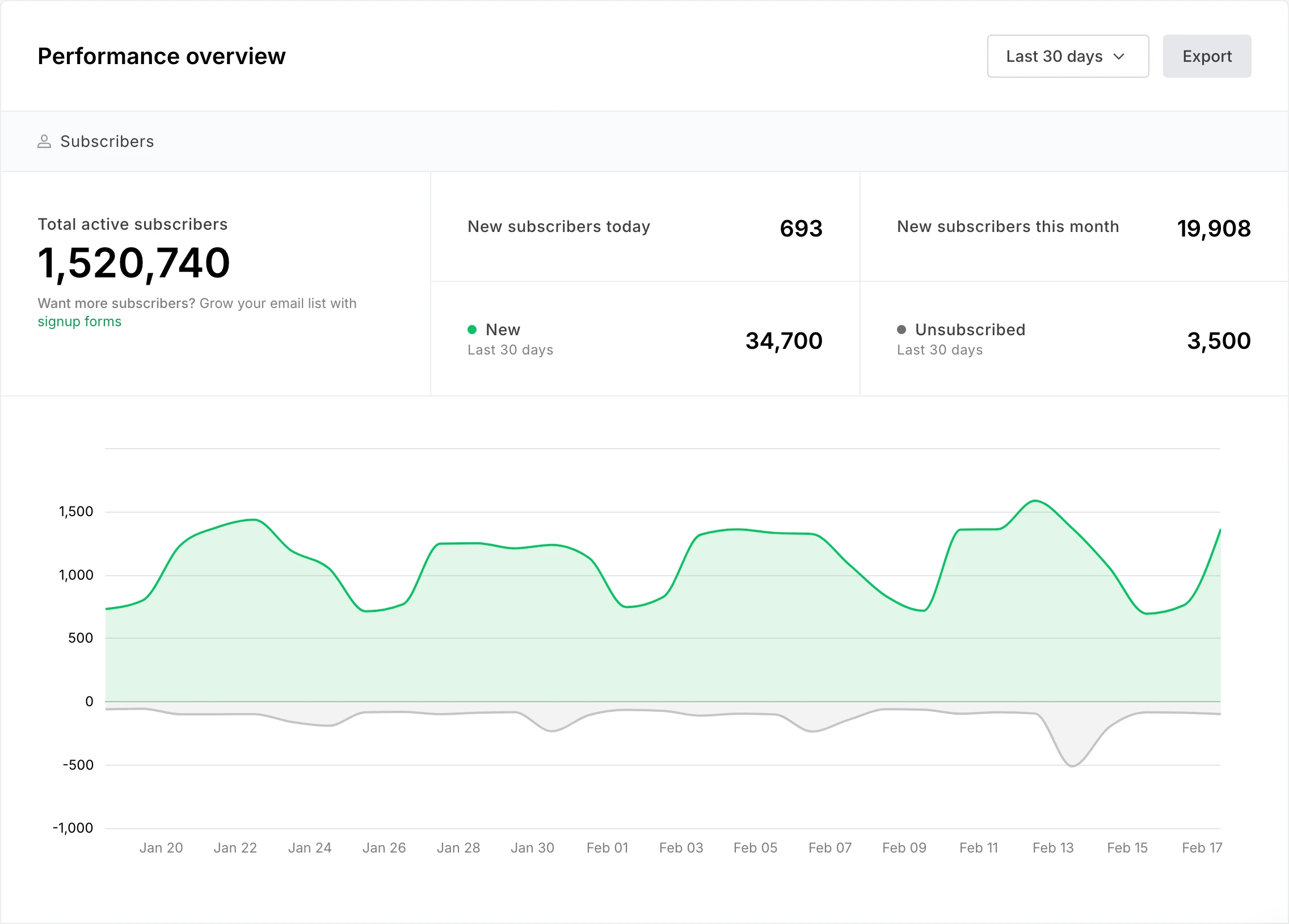The image size is (1289, 924).
Task: Click the Jan 22 axis label
Action: click(235, 848)
